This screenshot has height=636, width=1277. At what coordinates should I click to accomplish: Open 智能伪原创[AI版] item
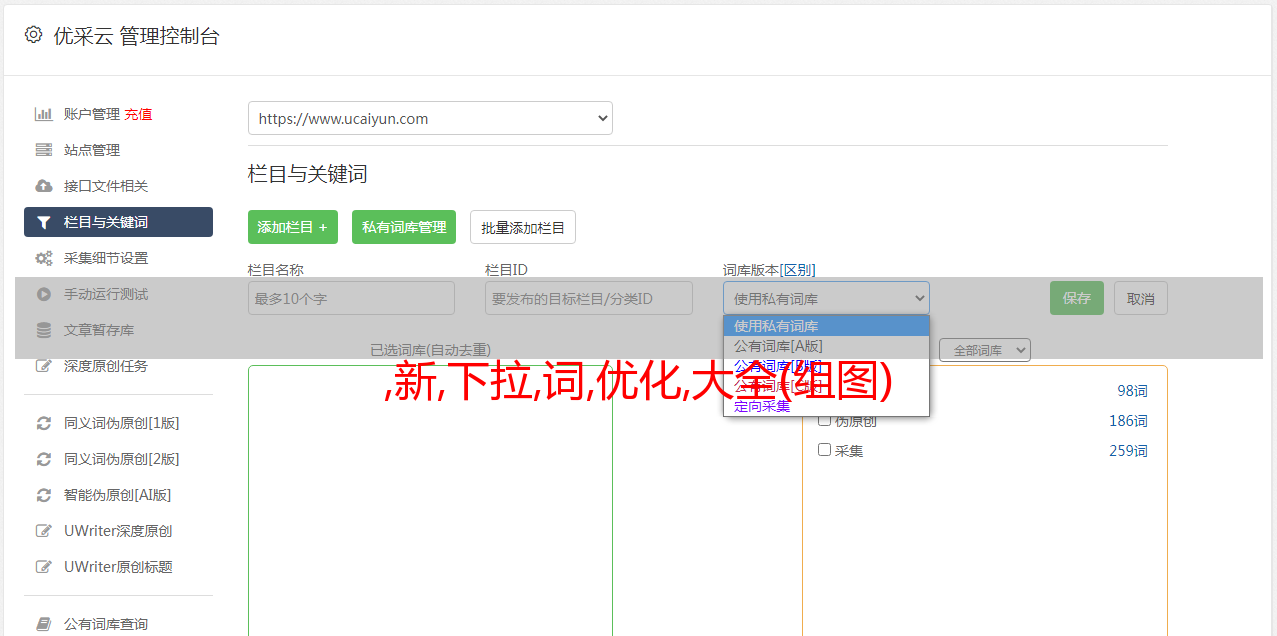click(x=118, y=495)
